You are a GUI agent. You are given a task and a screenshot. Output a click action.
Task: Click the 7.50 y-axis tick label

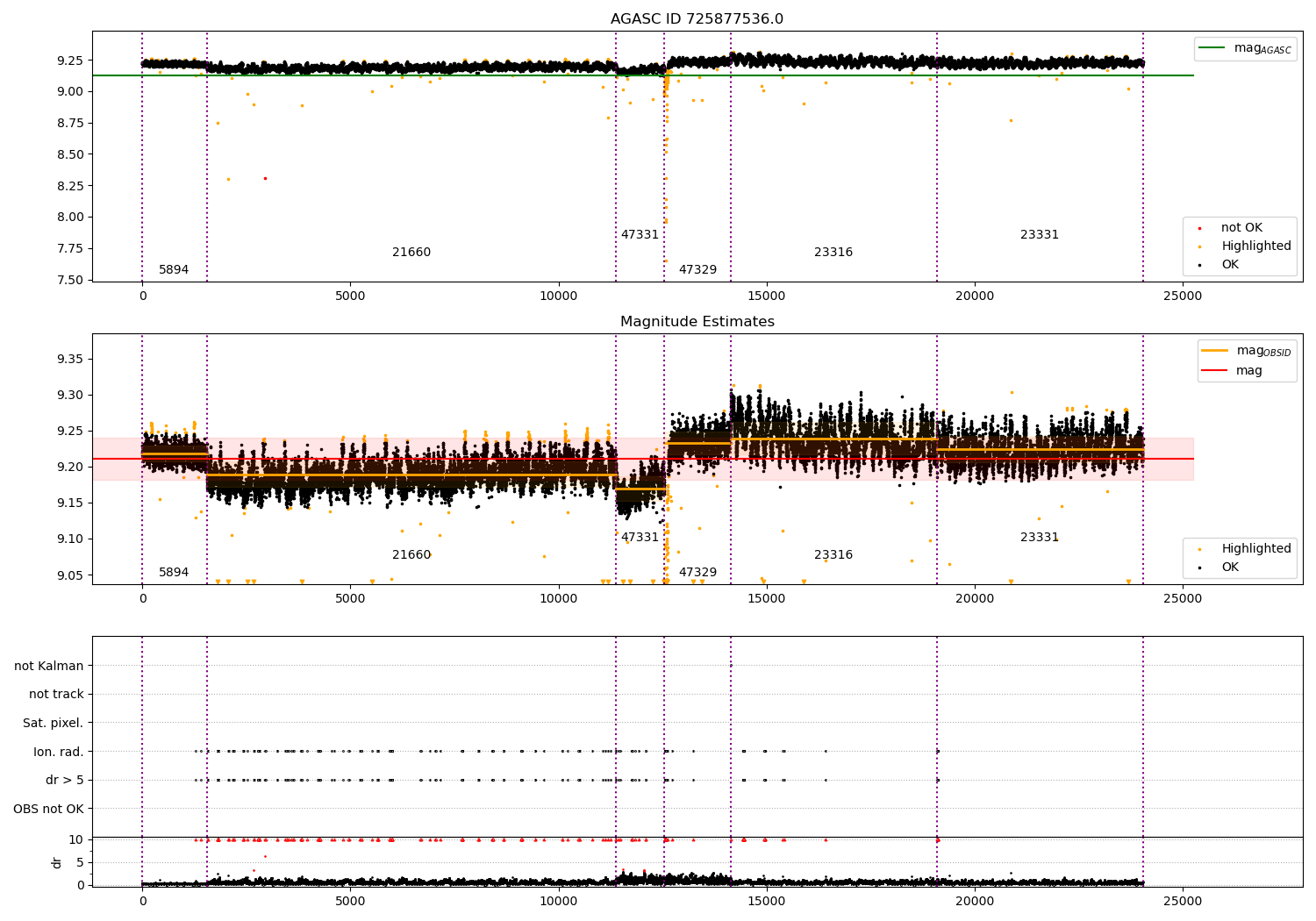tap(69, 281)
